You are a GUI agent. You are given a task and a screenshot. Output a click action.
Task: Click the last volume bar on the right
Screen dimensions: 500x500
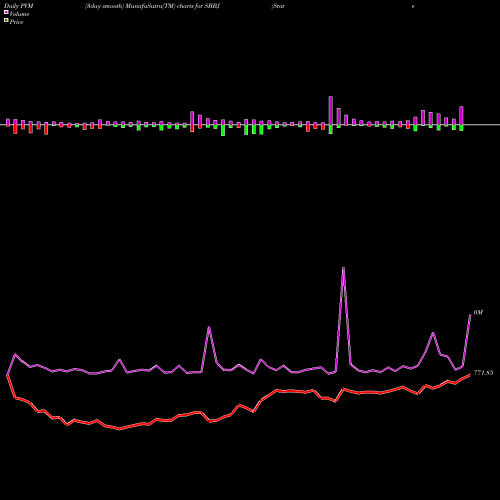pyautogui.click(x=461, y=116)
